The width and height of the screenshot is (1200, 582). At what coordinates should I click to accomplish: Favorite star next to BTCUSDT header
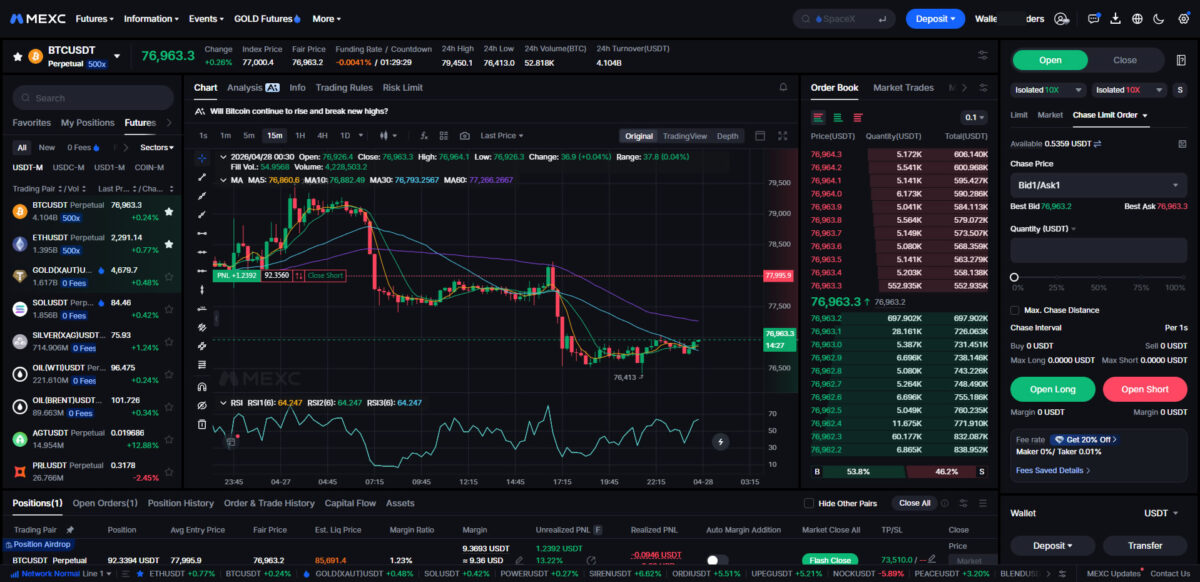[x=17, y=56]
